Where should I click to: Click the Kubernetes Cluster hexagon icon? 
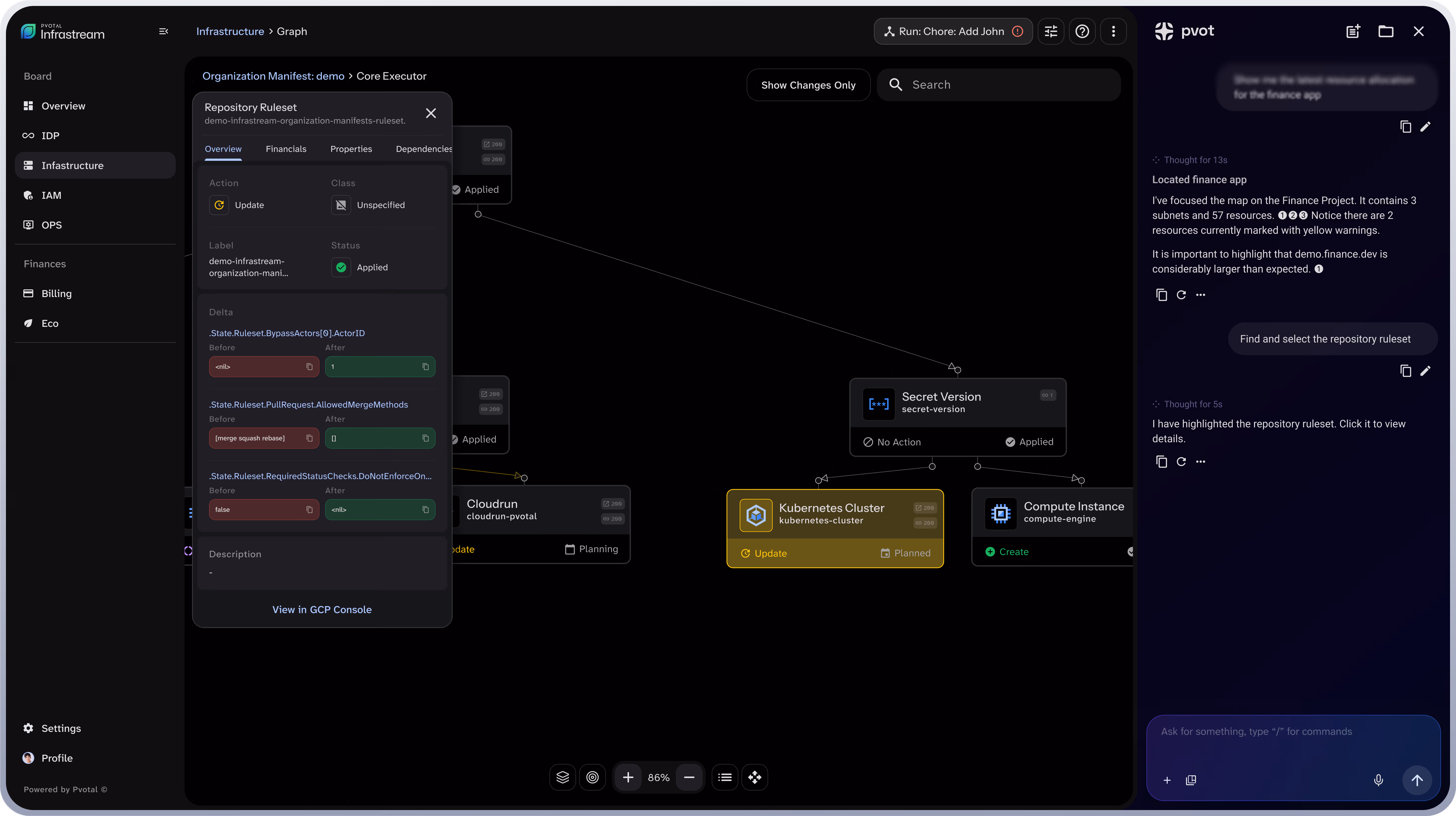[756, 515]
